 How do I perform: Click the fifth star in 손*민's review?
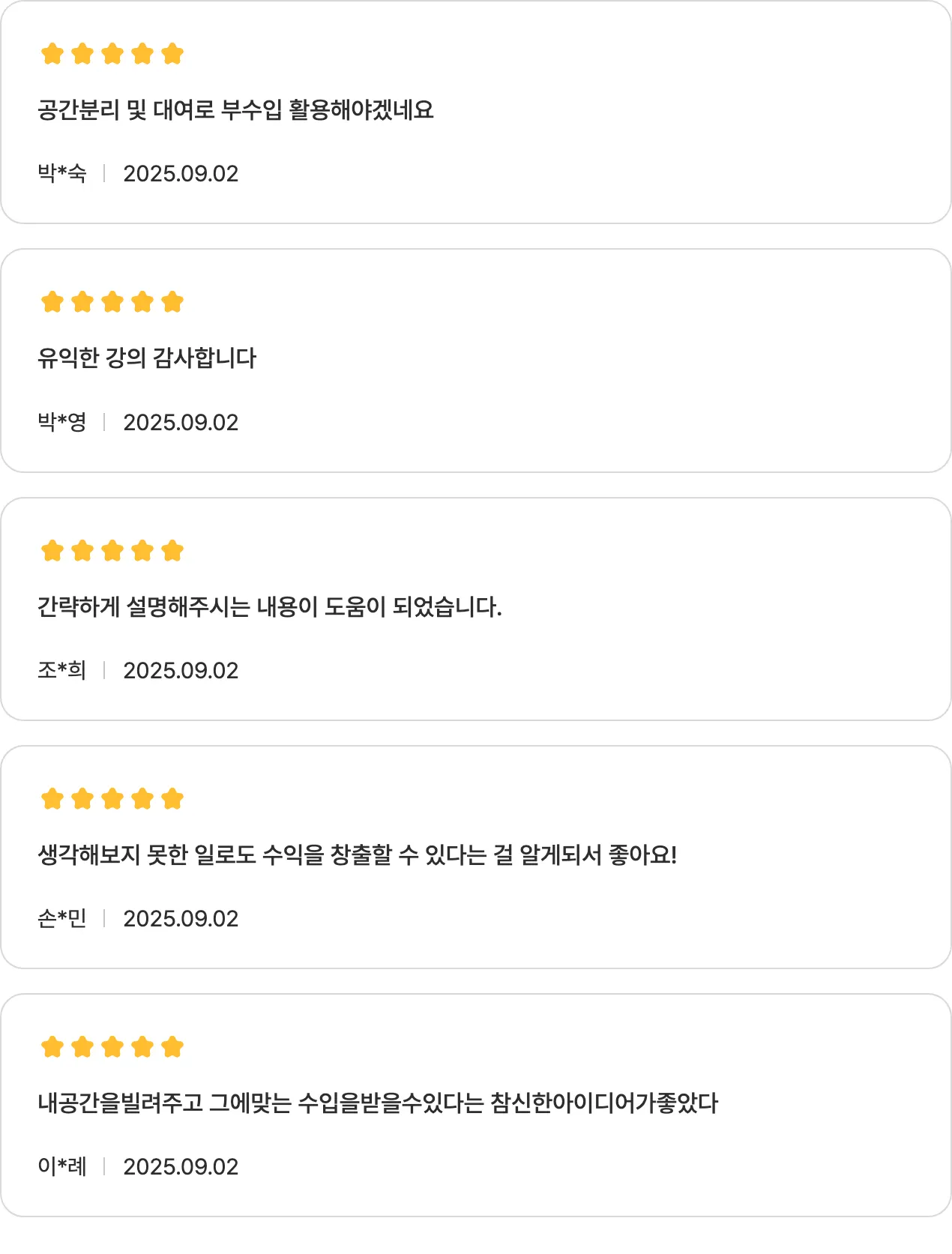[x=172, y=799]
